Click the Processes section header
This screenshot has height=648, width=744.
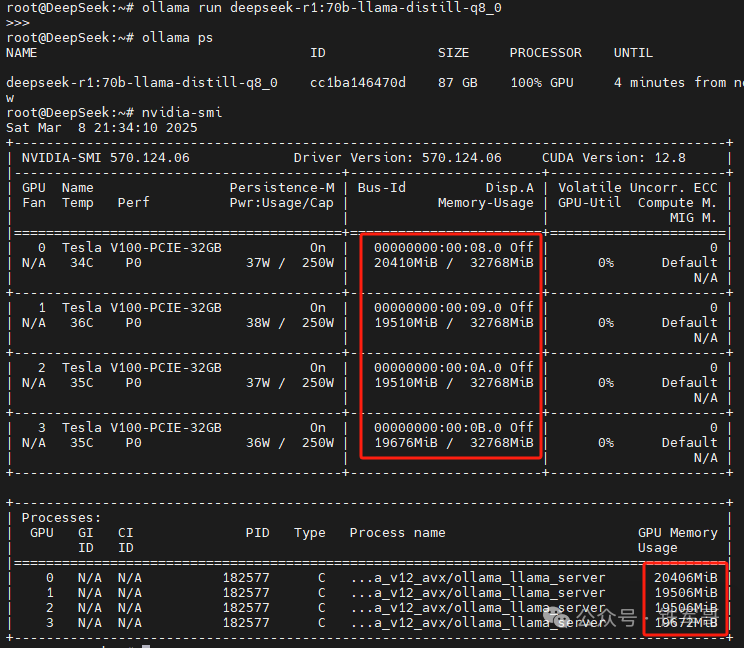[61, 518]
